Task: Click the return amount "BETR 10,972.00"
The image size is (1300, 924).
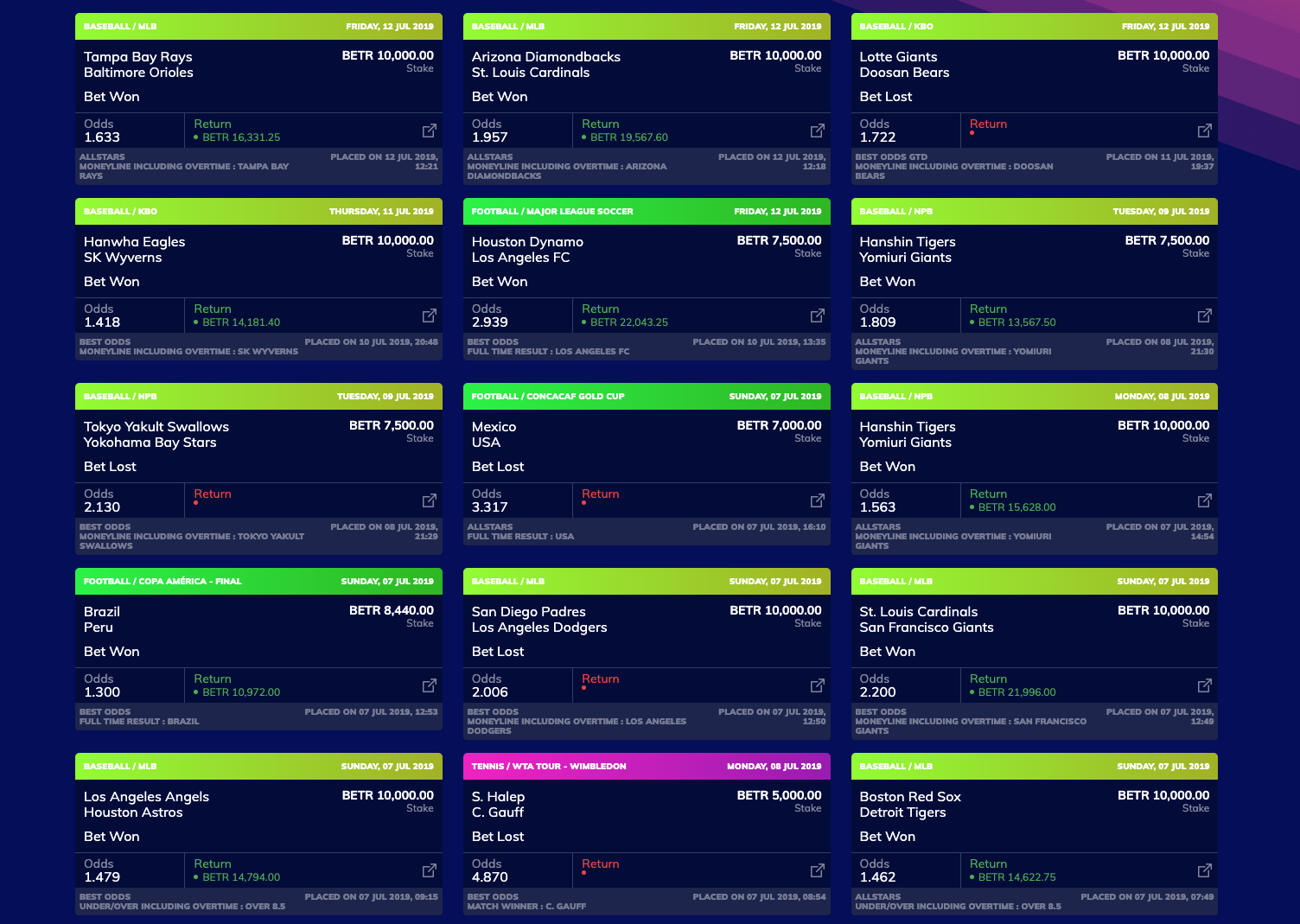Action: click(241, 692)
